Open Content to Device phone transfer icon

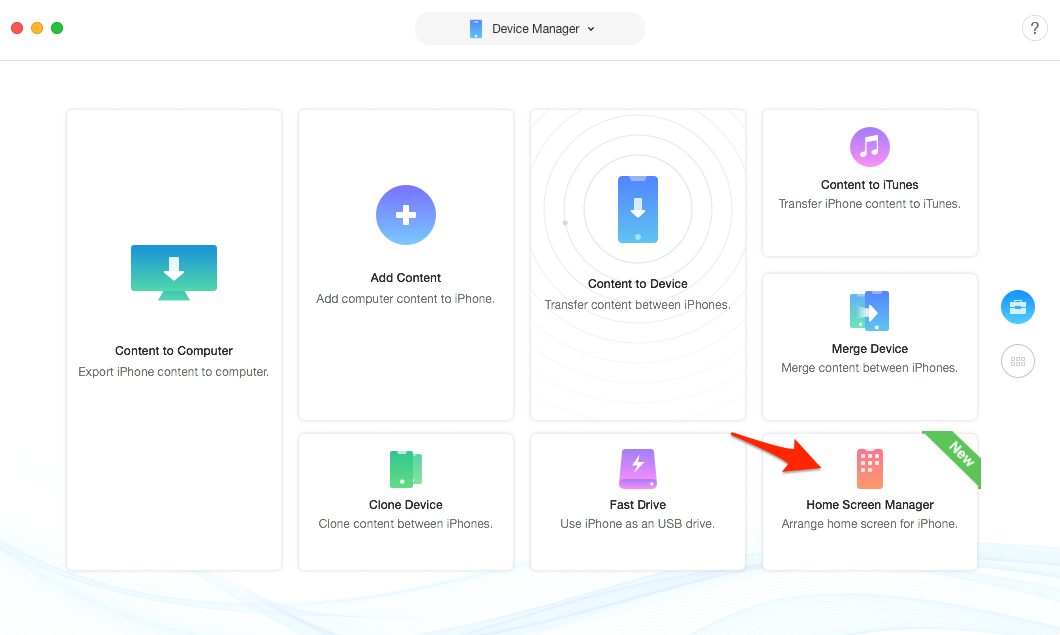tap(637, 210)
